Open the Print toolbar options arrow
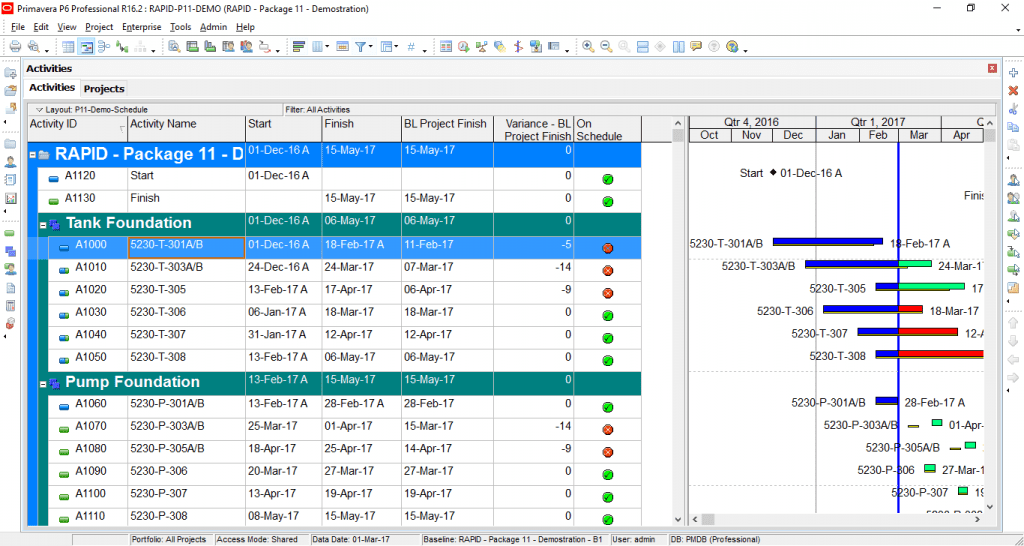This screenshot has height=546, width=1024. pos(47,50)
